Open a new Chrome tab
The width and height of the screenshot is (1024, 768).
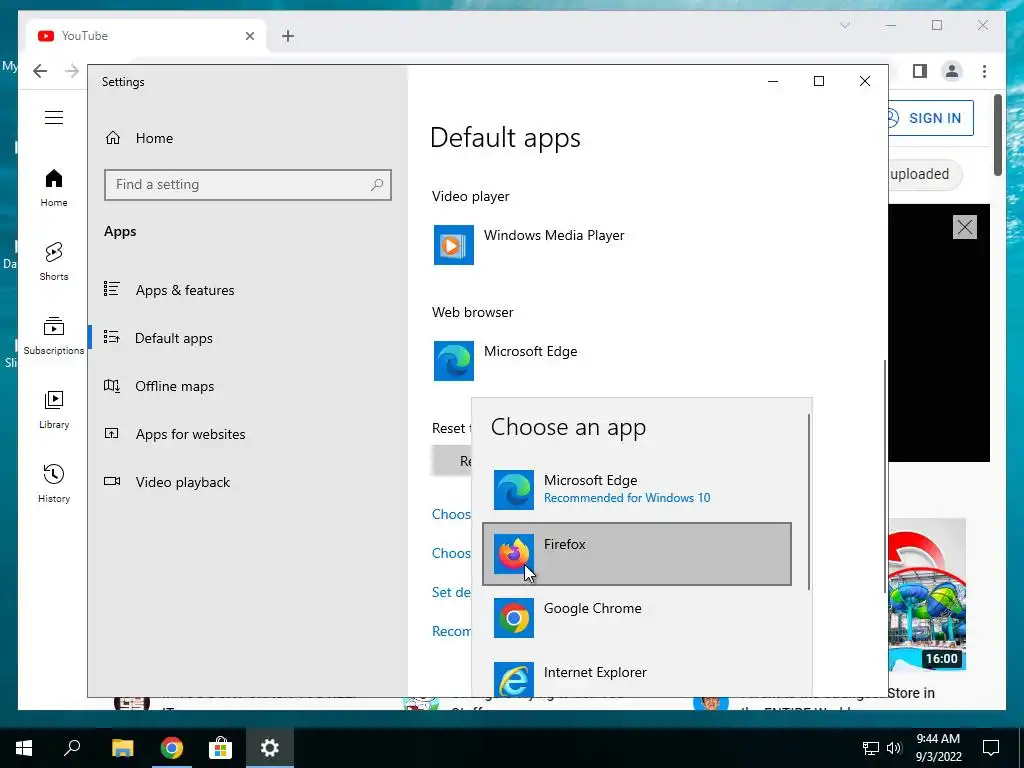[288, 36]
